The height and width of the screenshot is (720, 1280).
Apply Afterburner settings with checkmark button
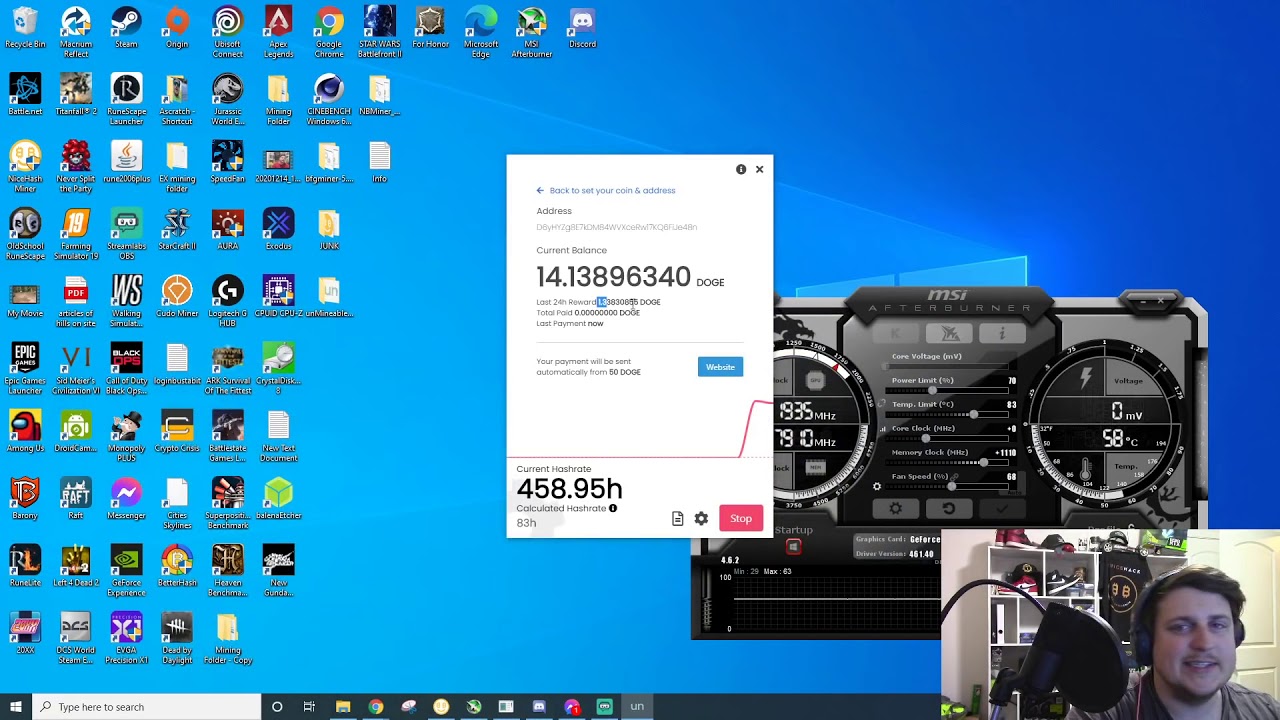[x=1001, y=508]
